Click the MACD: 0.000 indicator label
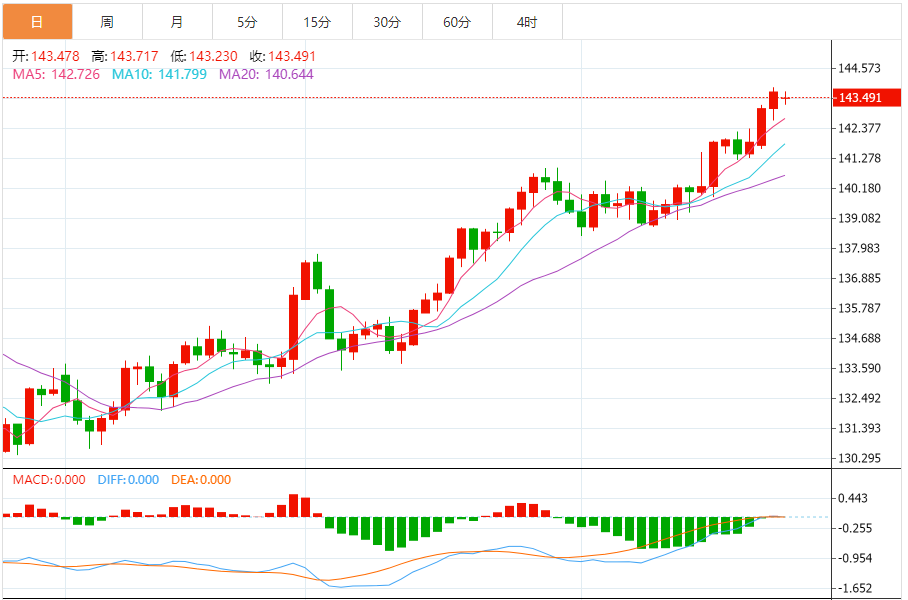 (x=48, y=480)
